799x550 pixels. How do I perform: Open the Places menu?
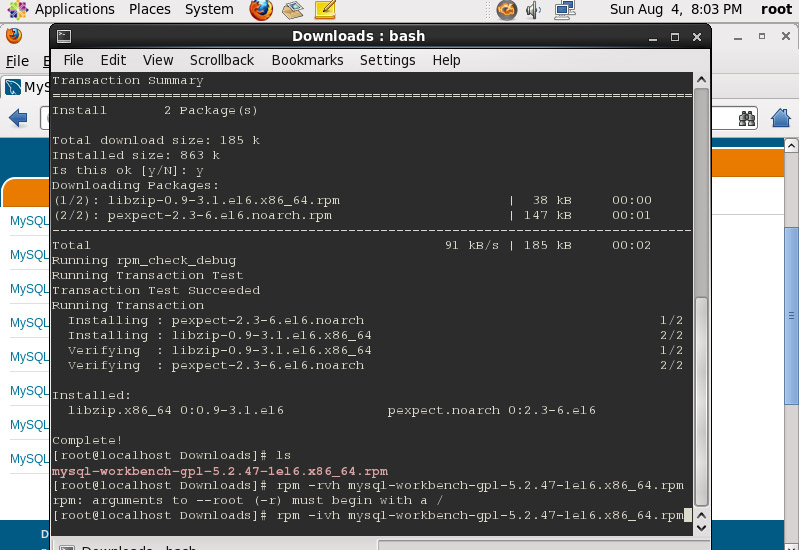click(x=150, y=9)
